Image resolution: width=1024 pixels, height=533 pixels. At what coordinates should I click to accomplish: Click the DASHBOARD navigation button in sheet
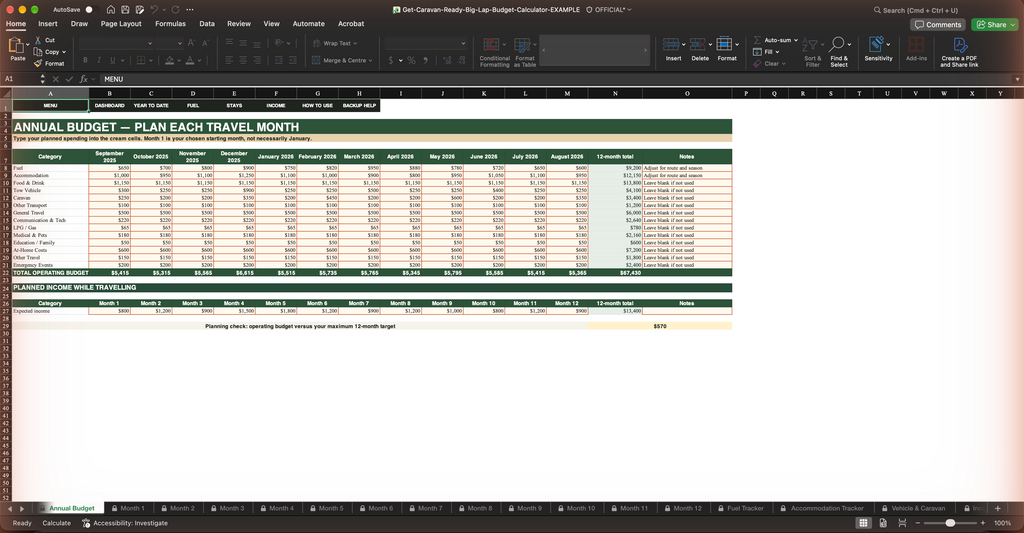click(110, 105)
